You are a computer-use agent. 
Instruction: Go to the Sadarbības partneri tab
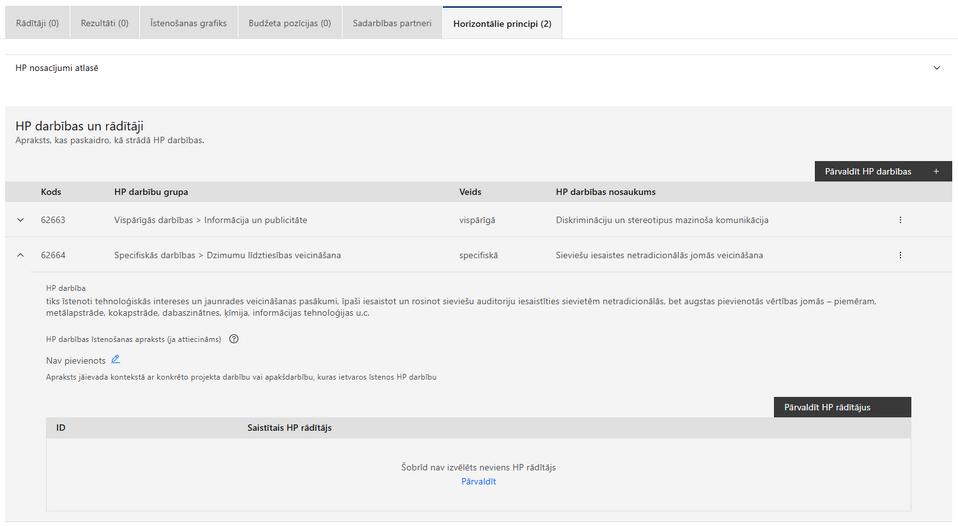coord(391,23)
